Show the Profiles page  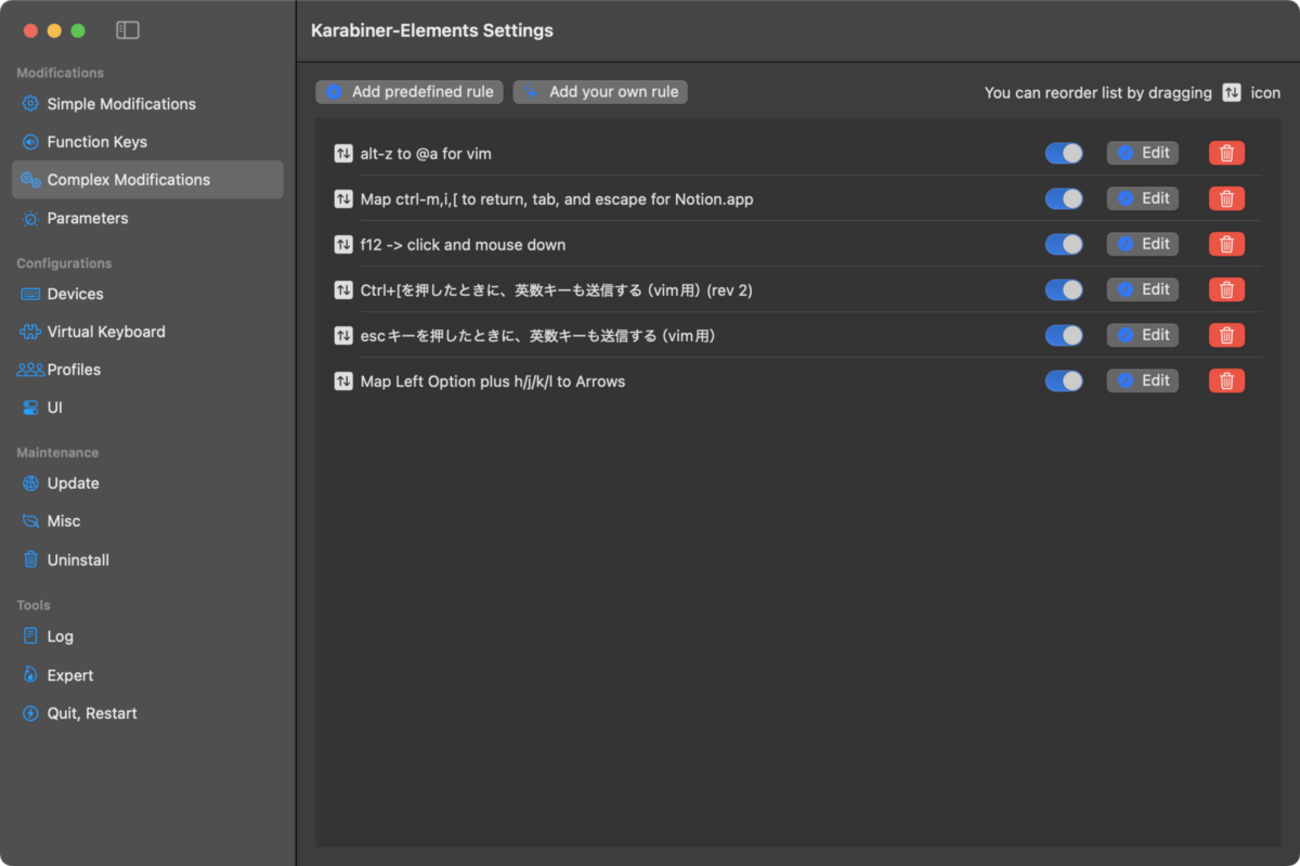click(148, 370)
